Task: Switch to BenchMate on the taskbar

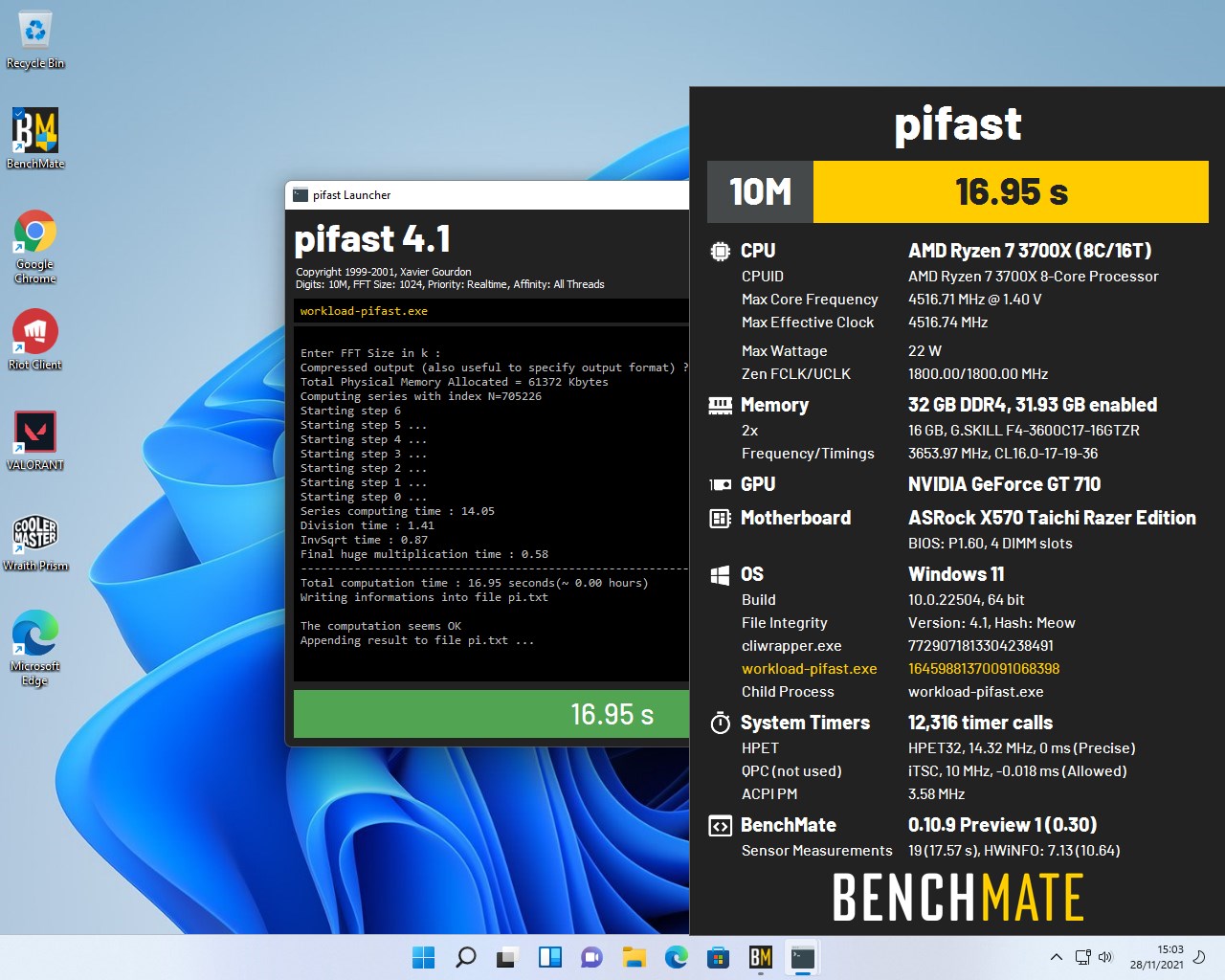Action: 761,957
